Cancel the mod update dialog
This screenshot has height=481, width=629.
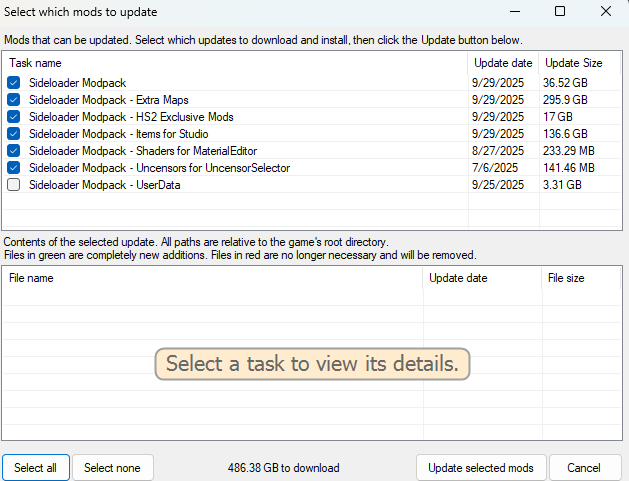[584, 468]
